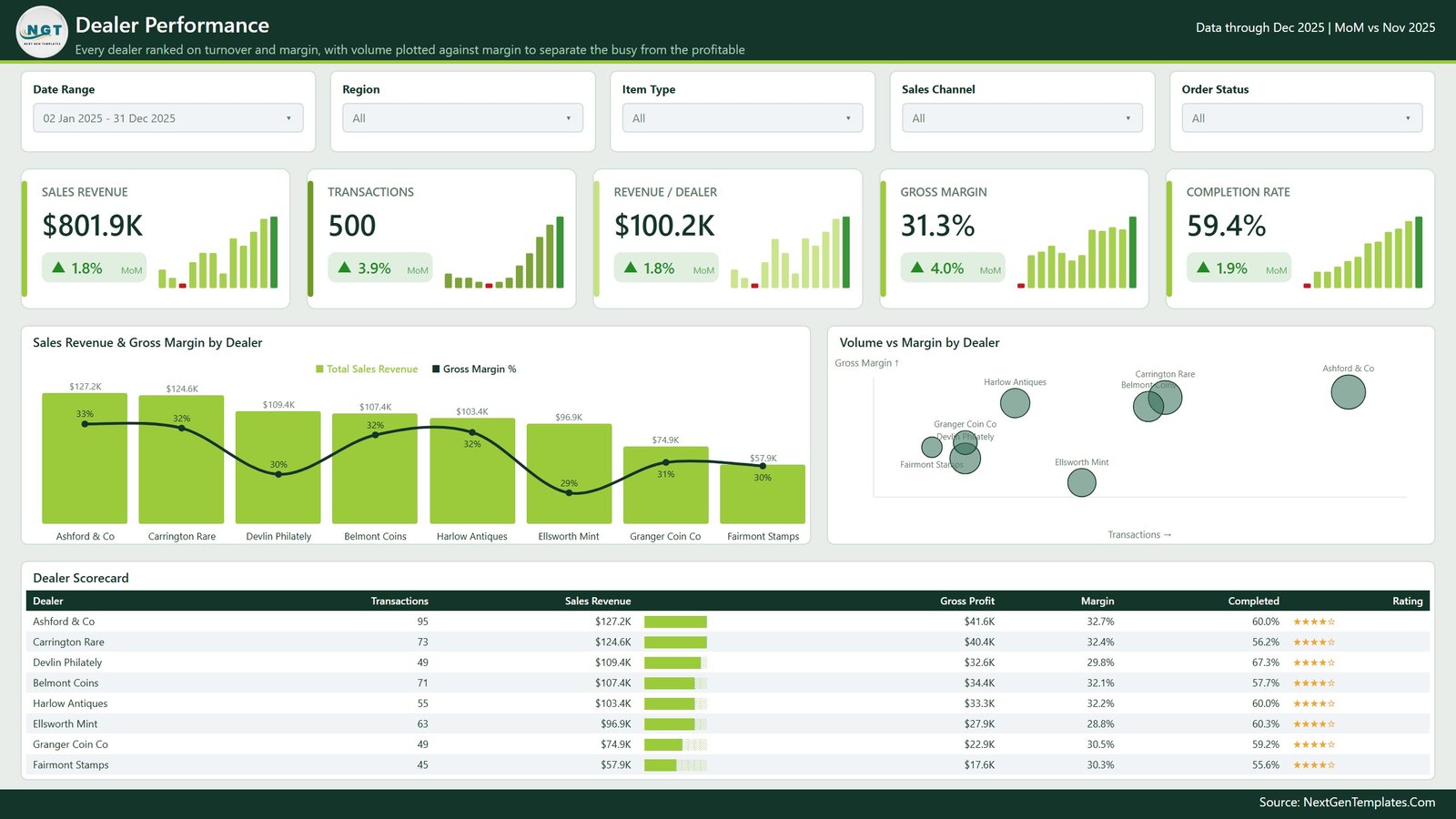Click the revenue data bar for Ashford & Co

coord(675,622)
